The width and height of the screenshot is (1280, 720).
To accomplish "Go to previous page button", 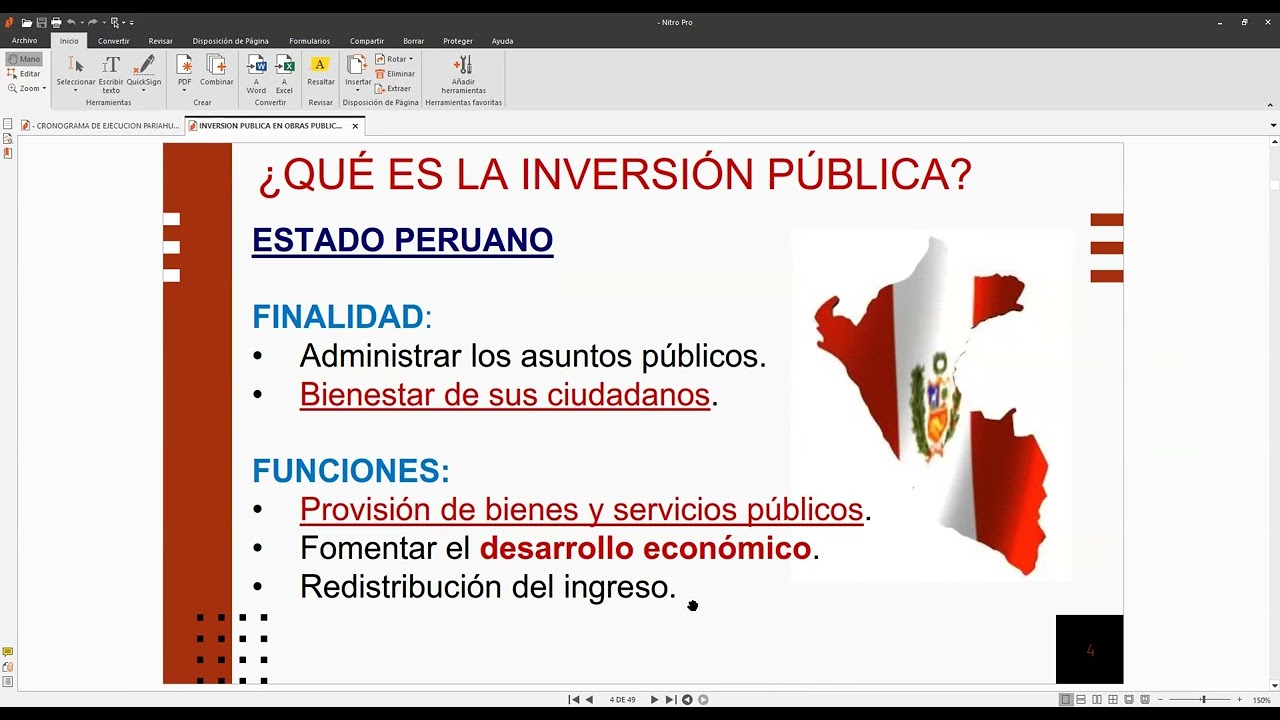I will pos(589,700).
